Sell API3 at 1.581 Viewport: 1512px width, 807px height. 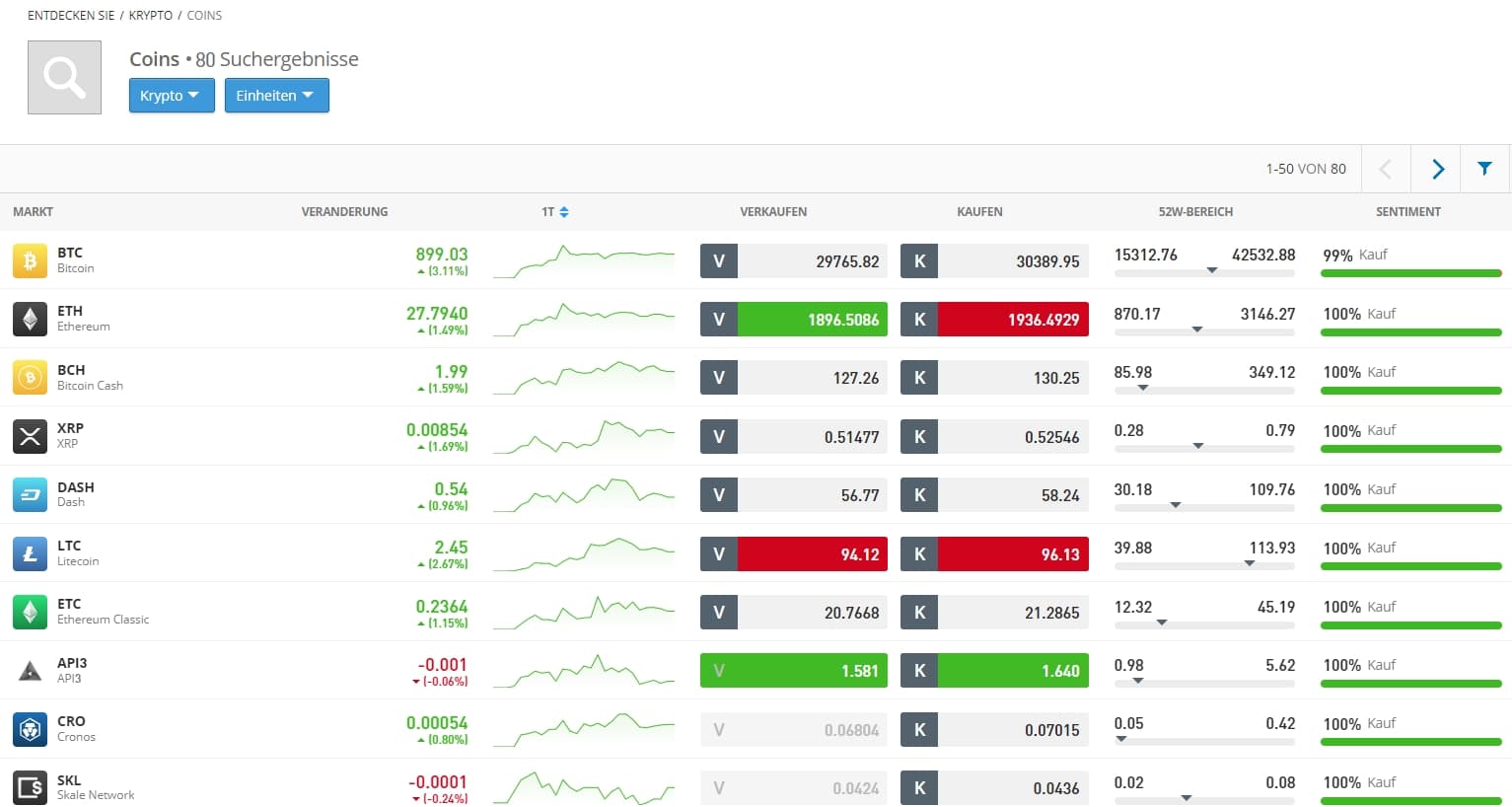click(794, 671)
